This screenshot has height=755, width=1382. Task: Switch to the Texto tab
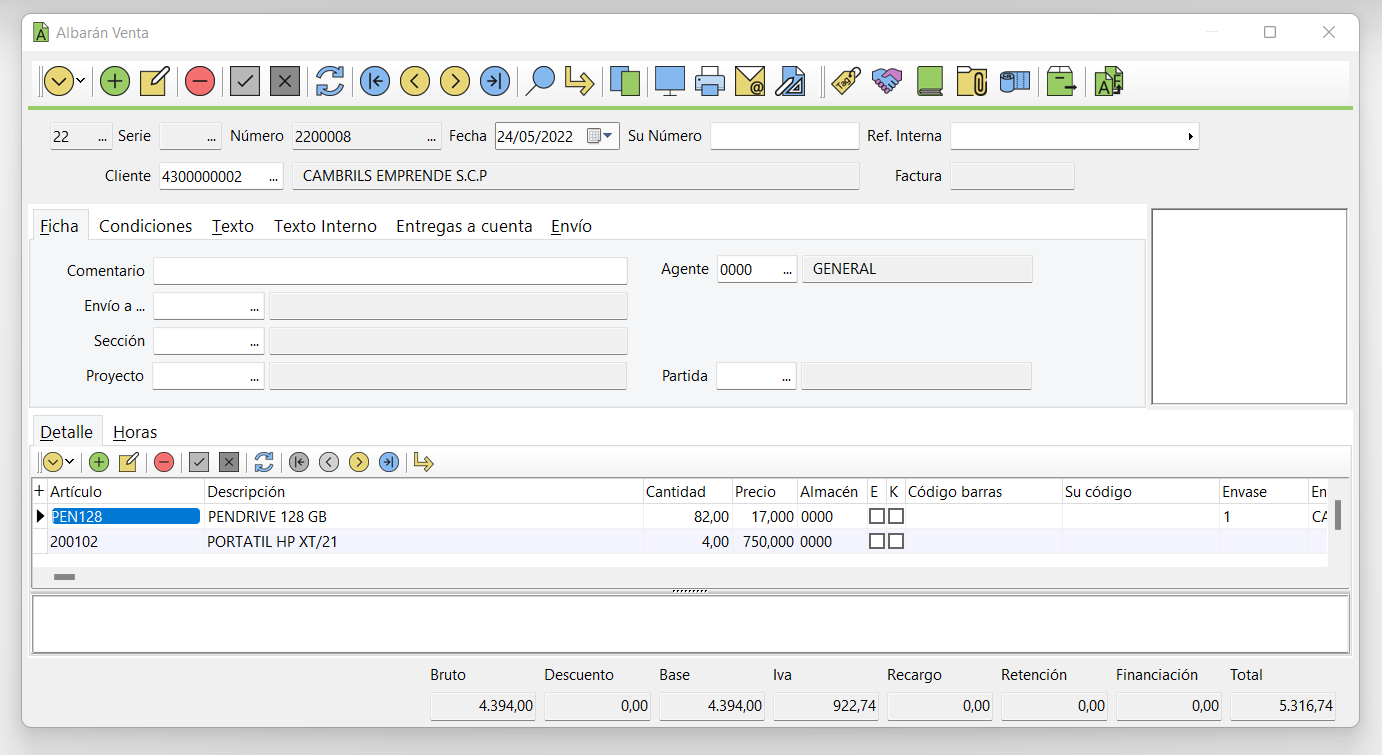click(233, 226)
